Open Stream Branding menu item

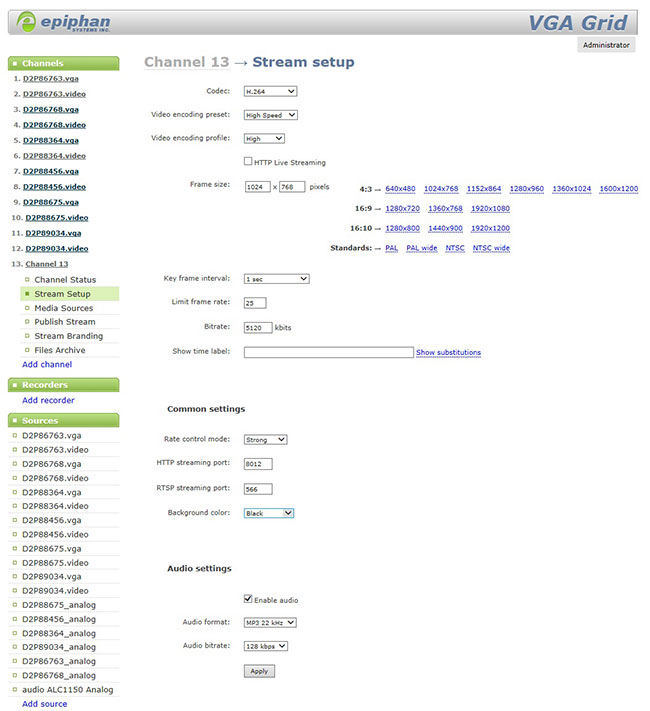click(69, 336)
